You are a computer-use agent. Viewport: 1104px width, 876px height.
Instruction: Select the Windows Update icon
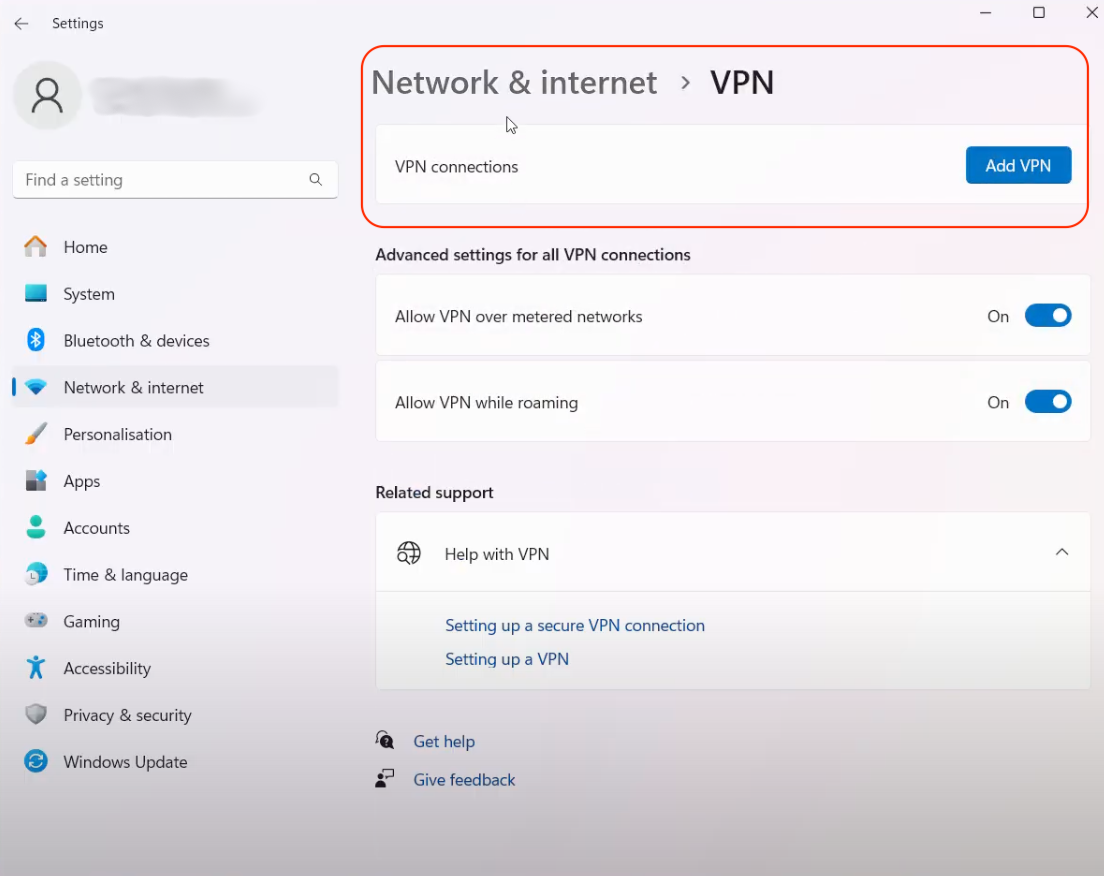click(x=35, y=761)
